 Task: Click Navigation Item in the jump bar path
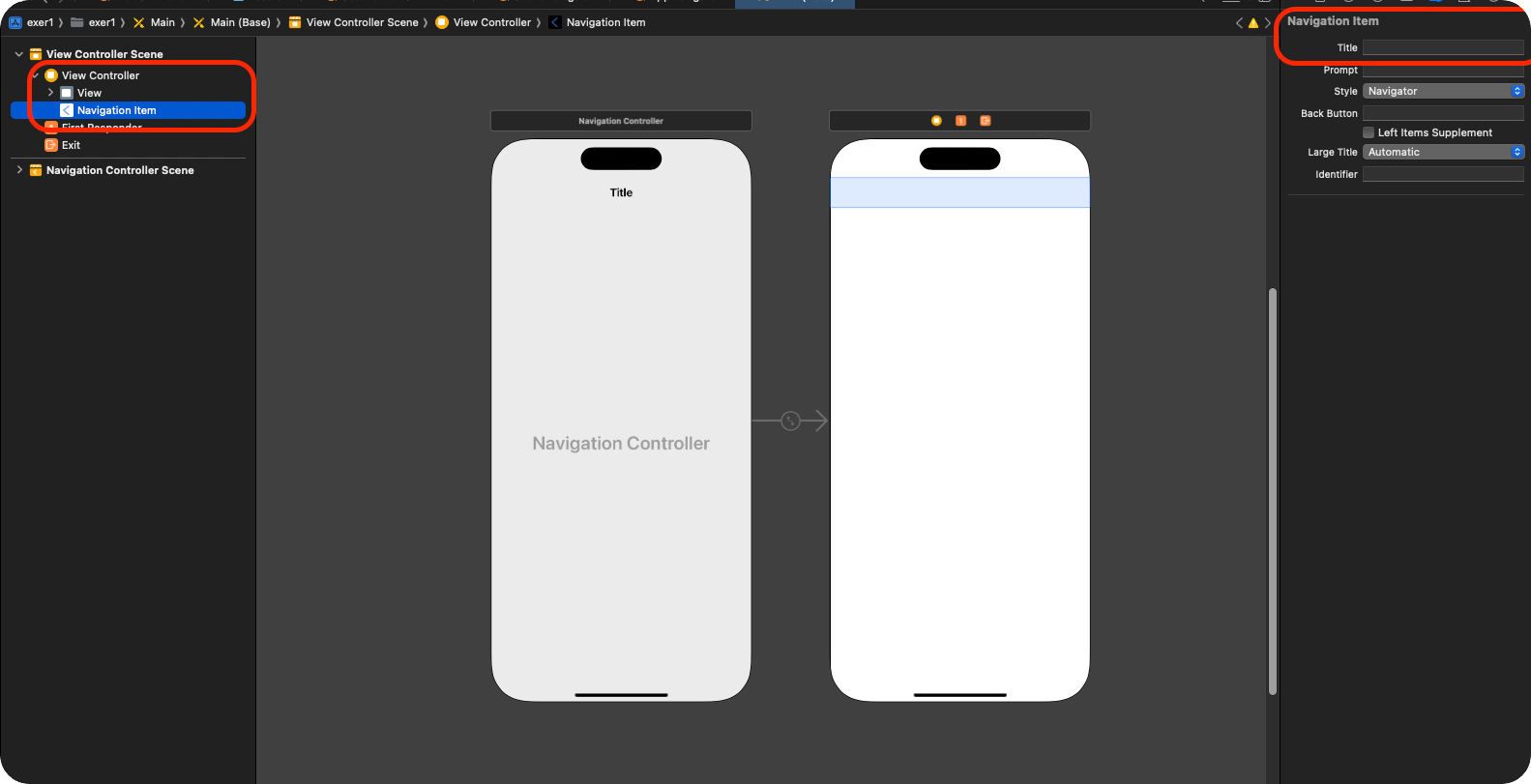coord(597,22)
